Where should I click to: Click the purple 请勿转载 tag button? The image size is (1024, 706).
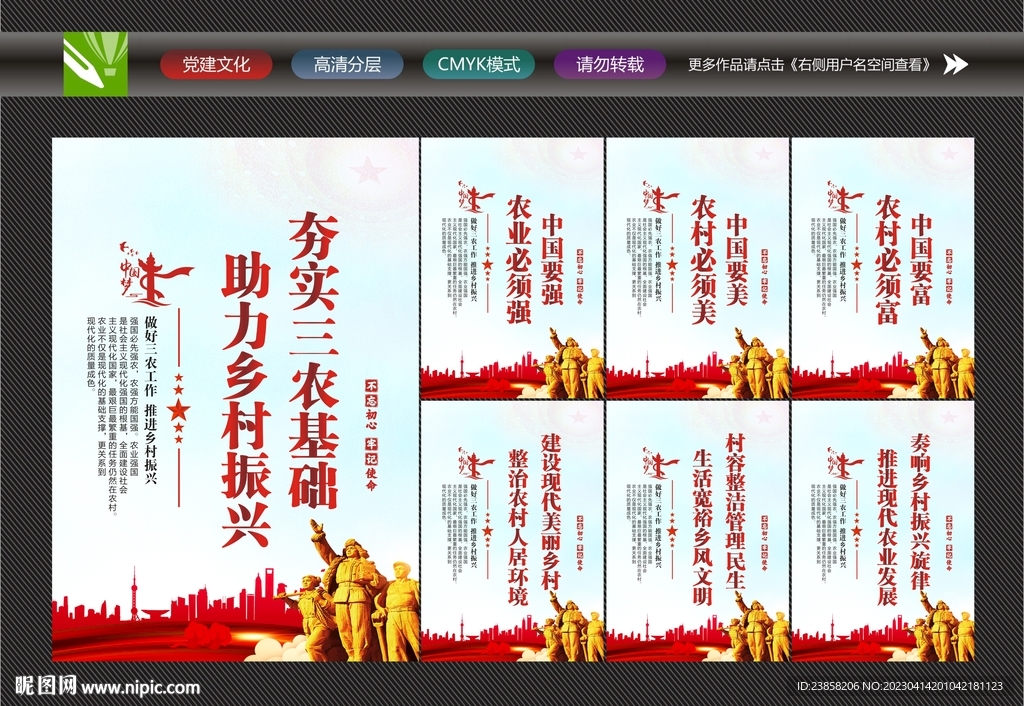(610, 65)
